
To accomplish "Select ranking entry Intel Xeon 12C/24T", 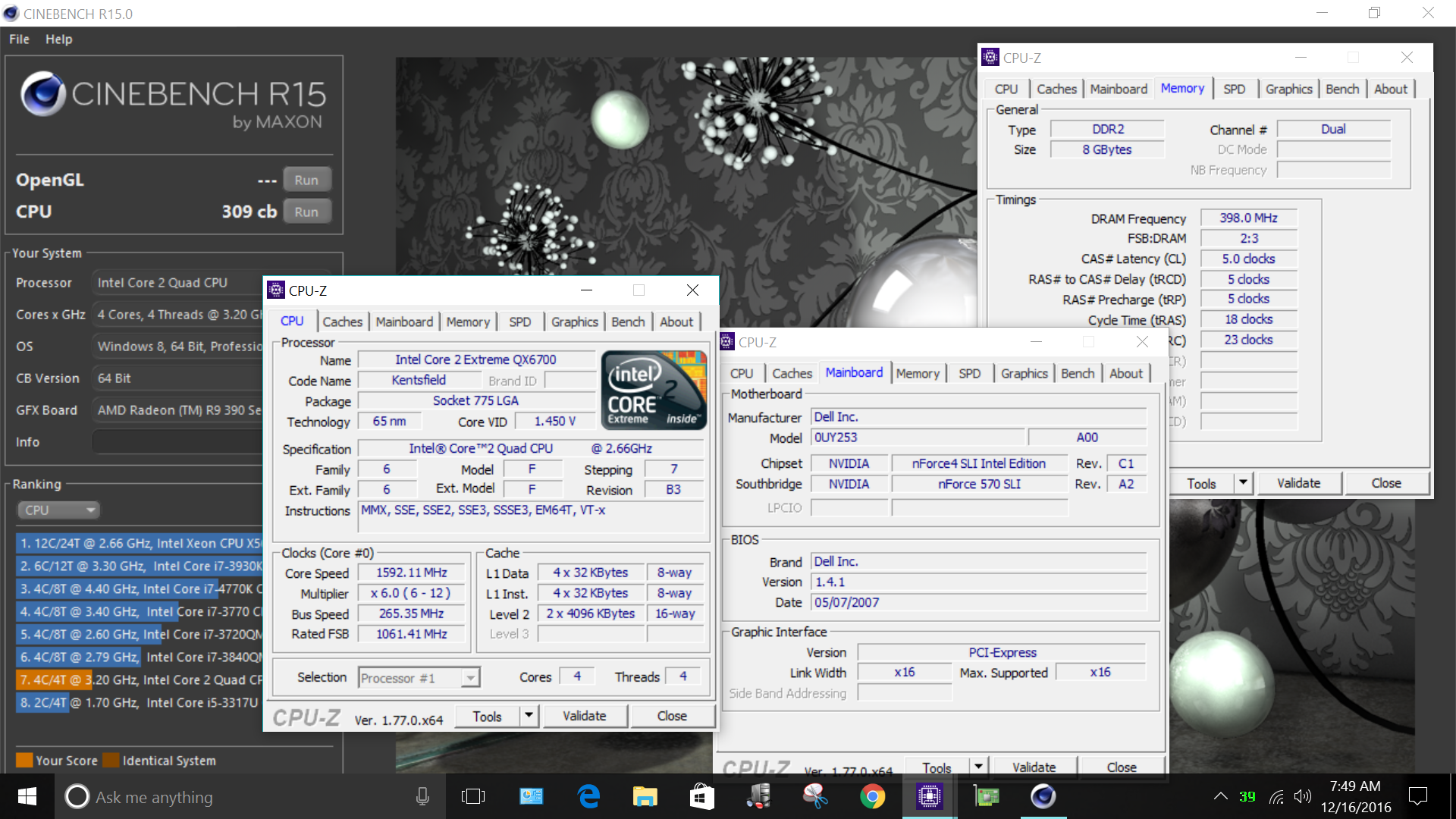I will [140, 543].
